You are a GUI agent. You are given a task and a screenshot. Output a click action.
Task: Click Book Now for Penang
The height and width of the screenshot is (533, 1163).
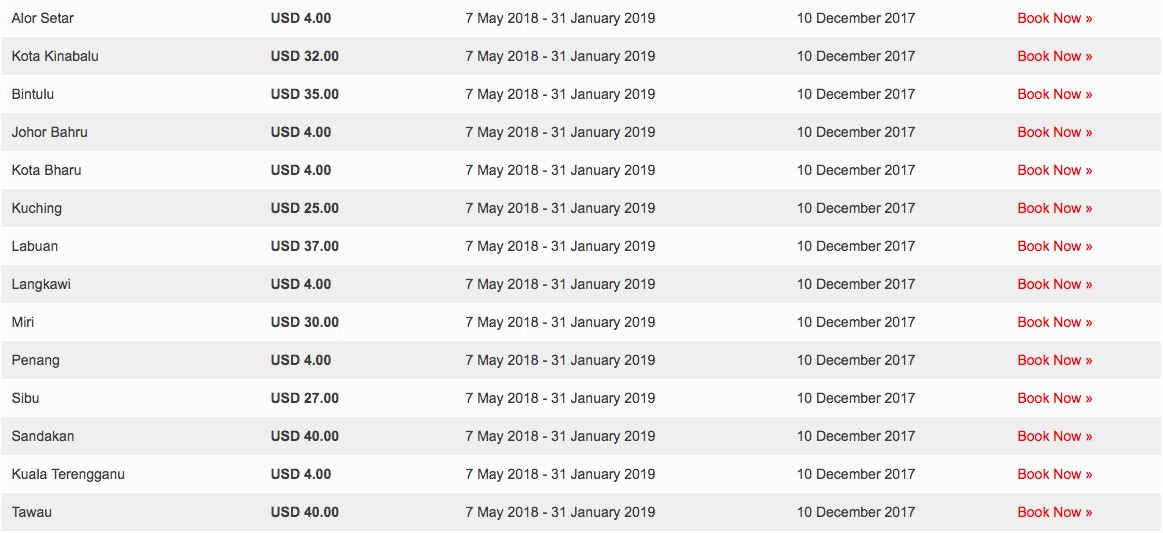[1054, 360]
